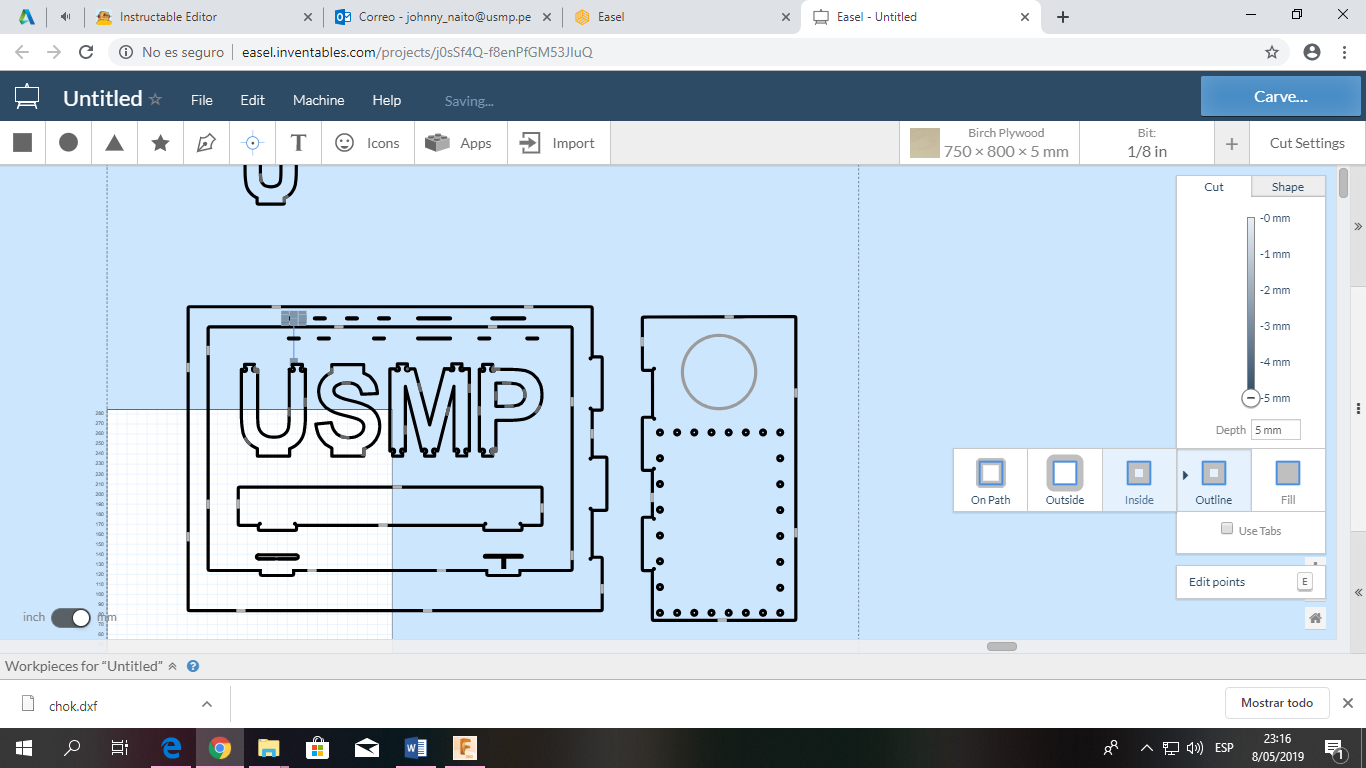Click the horizontal canvas scrollbar
Screen dimensions: 1366x768
[x=1002, y=646]
